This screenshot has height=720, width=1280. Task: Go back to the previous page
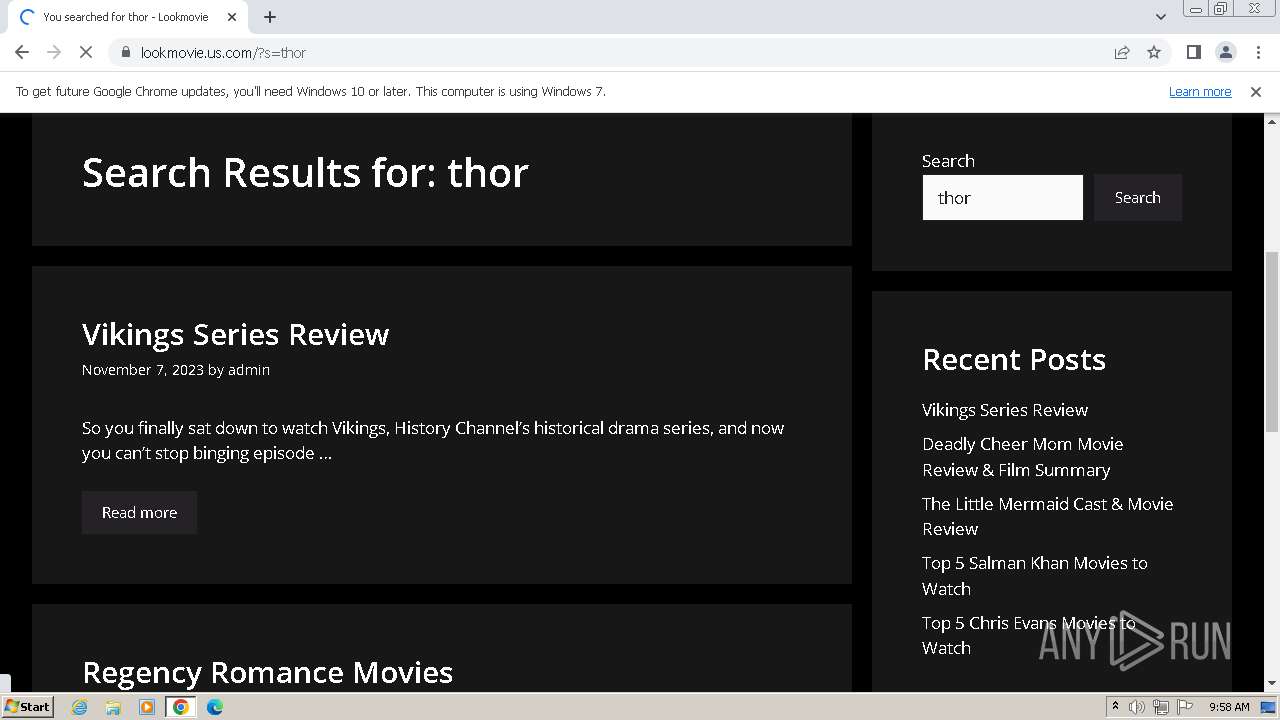(x=22, y=52)
